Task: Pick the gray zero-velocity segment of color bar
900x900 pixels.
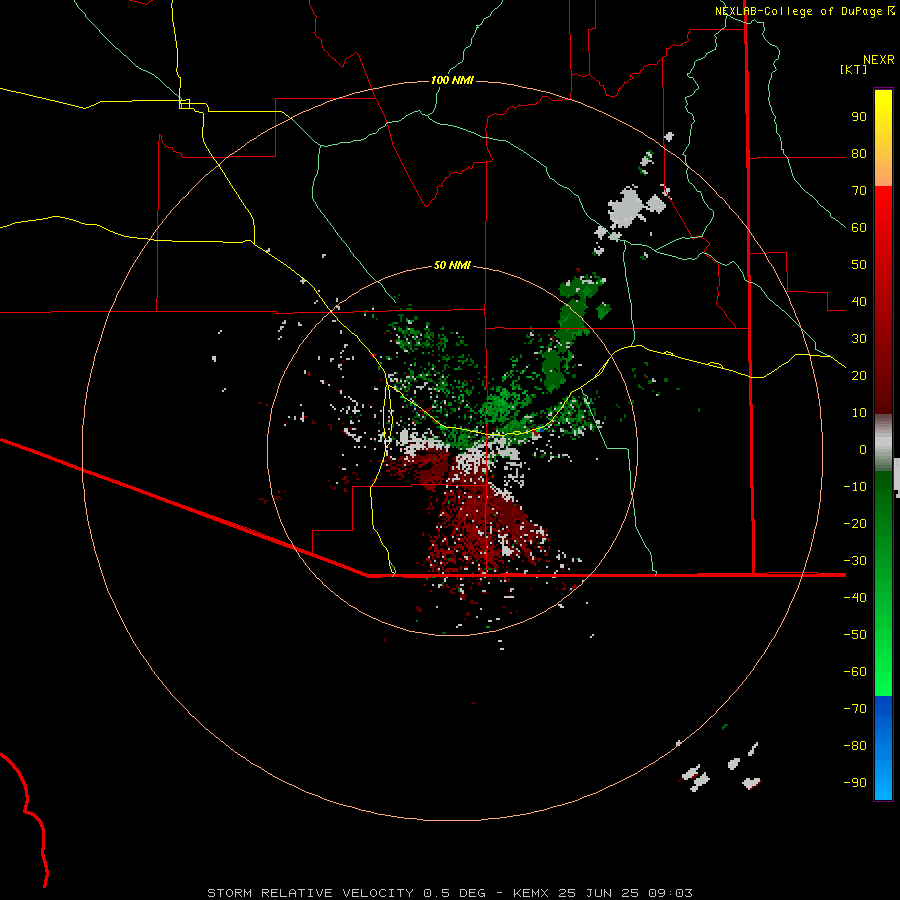Action: pyautogui.click(x=883, y=443)
